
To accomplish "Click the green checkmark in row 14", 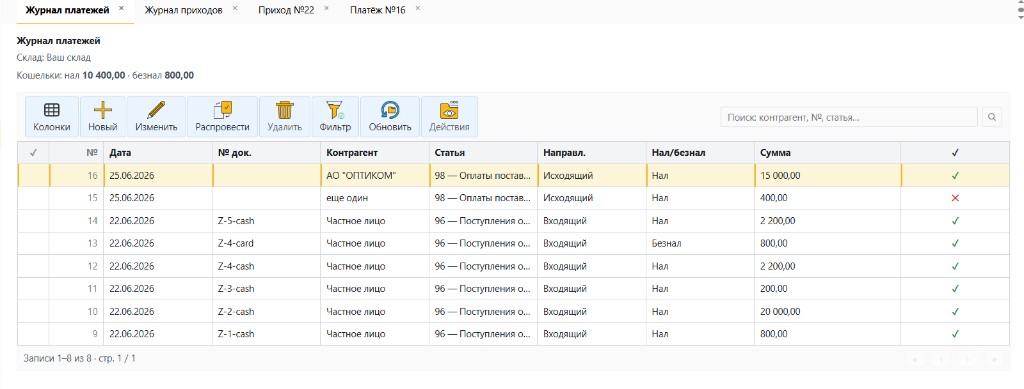I will coord(955,221).
